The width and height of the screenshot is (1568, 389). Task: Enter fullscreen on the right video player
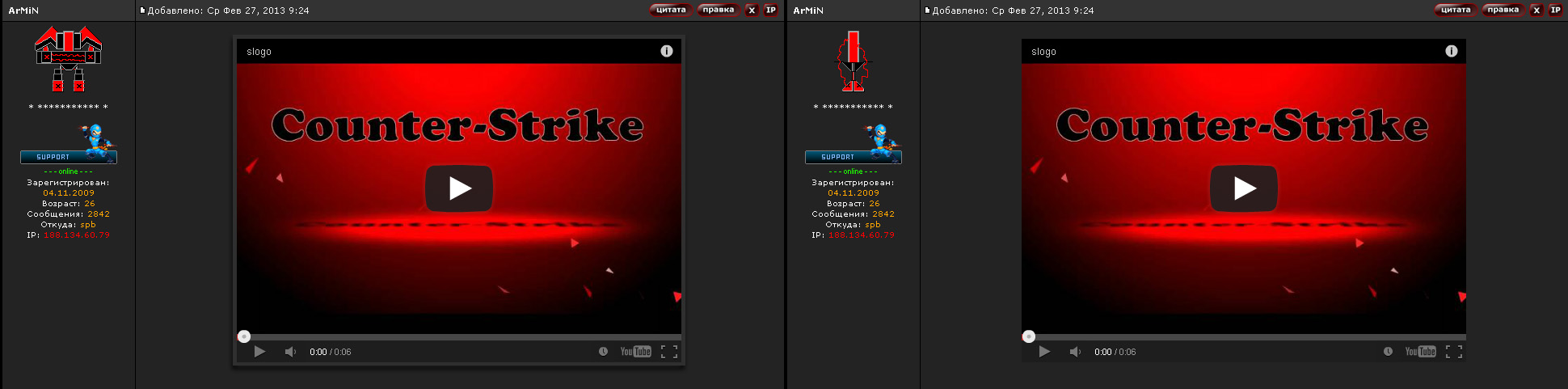(x=1453, y=352)
